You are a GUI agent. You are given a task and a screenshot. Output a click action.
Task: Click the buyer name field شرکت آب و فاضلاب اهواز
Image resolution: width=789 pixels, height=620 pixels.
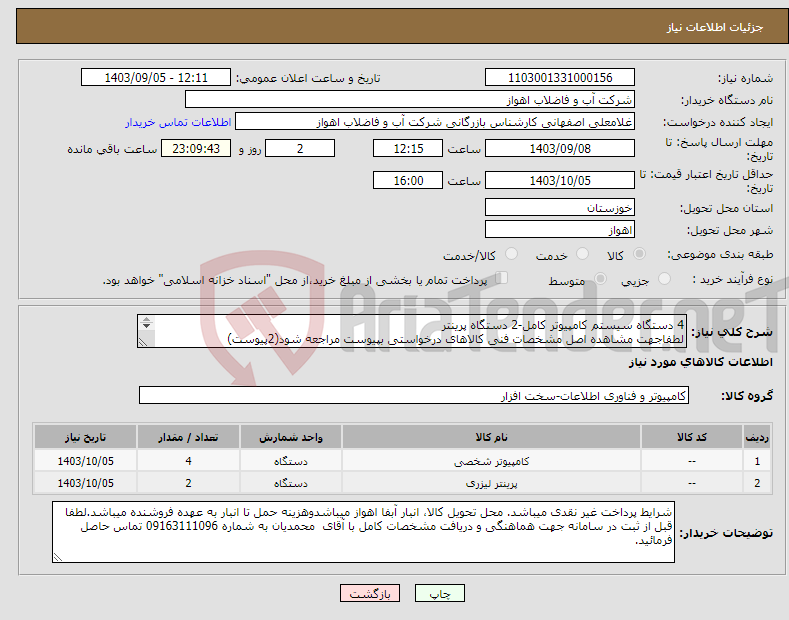coord(410,100)
